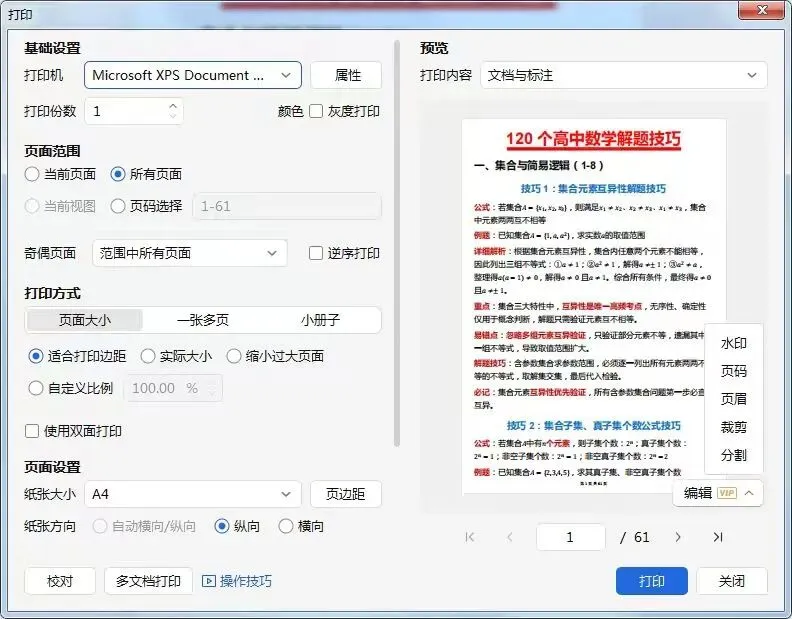The height and width of the screenshot is (619, 792).
Task: Click the document preview thumbnail
Action: click(x=594, y=306)
